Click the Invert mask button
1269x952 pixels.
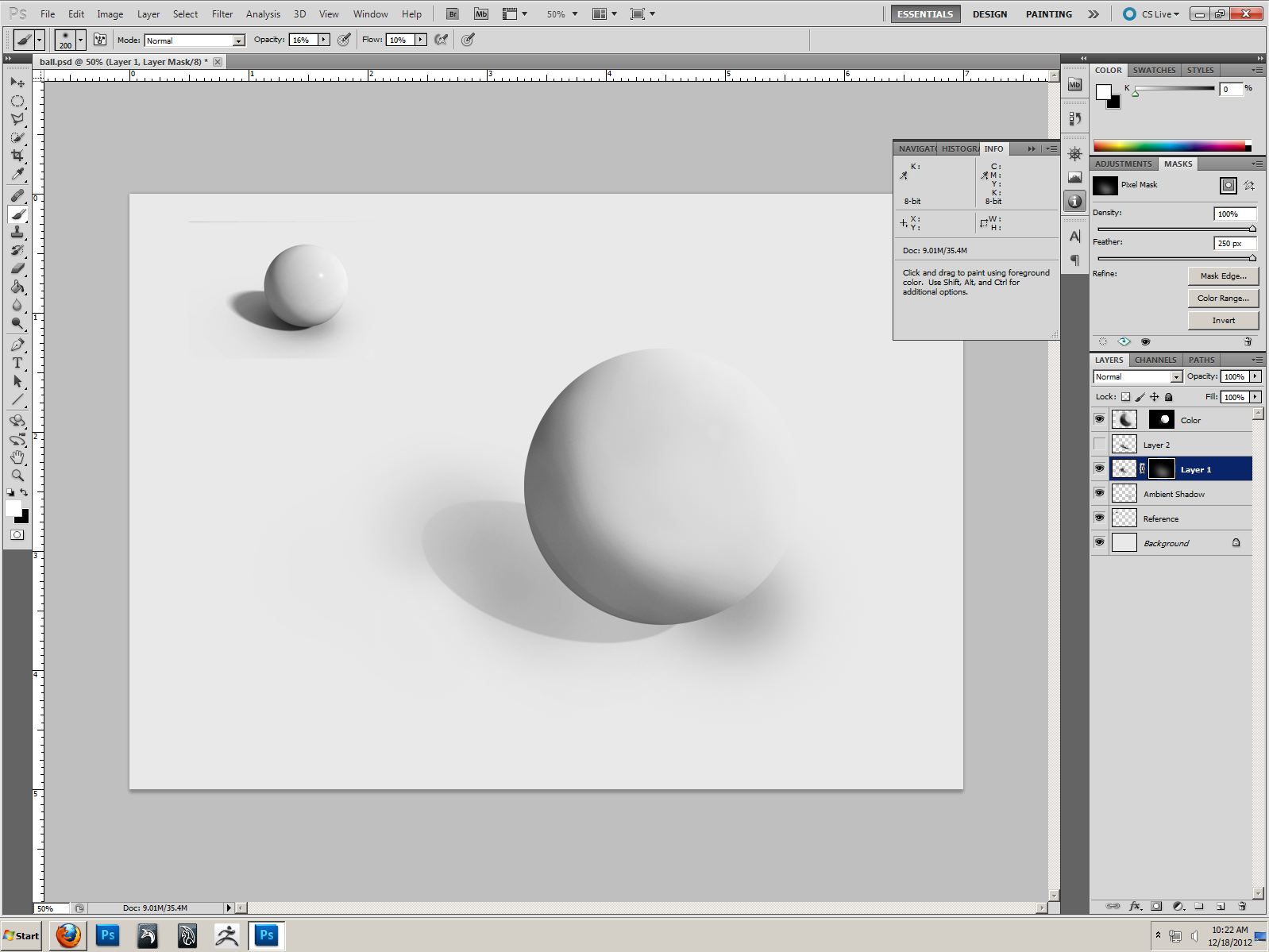[1223, 321]
